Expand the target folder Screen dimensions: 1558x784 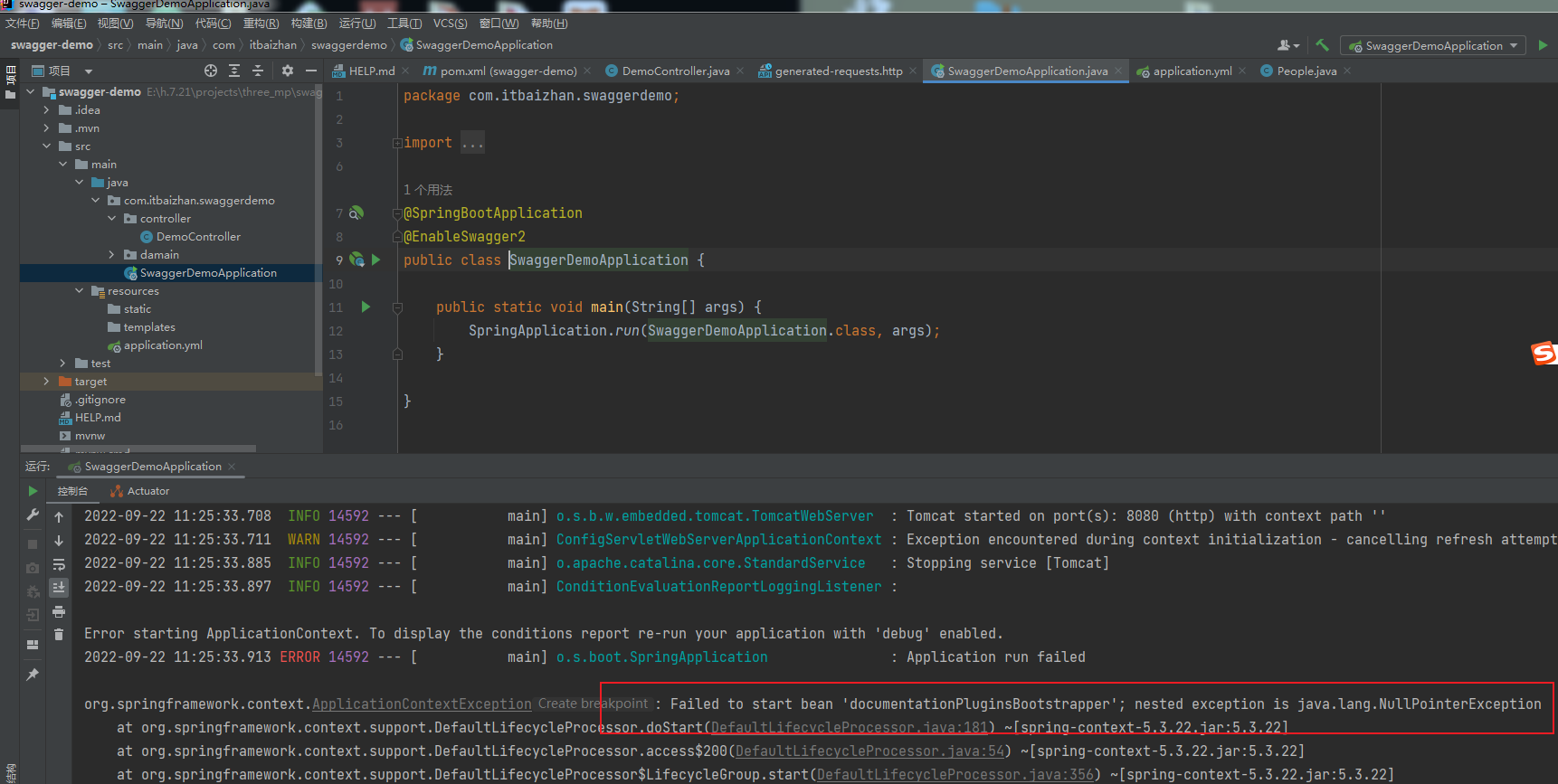pyautogui.click(x=46, y=382)
